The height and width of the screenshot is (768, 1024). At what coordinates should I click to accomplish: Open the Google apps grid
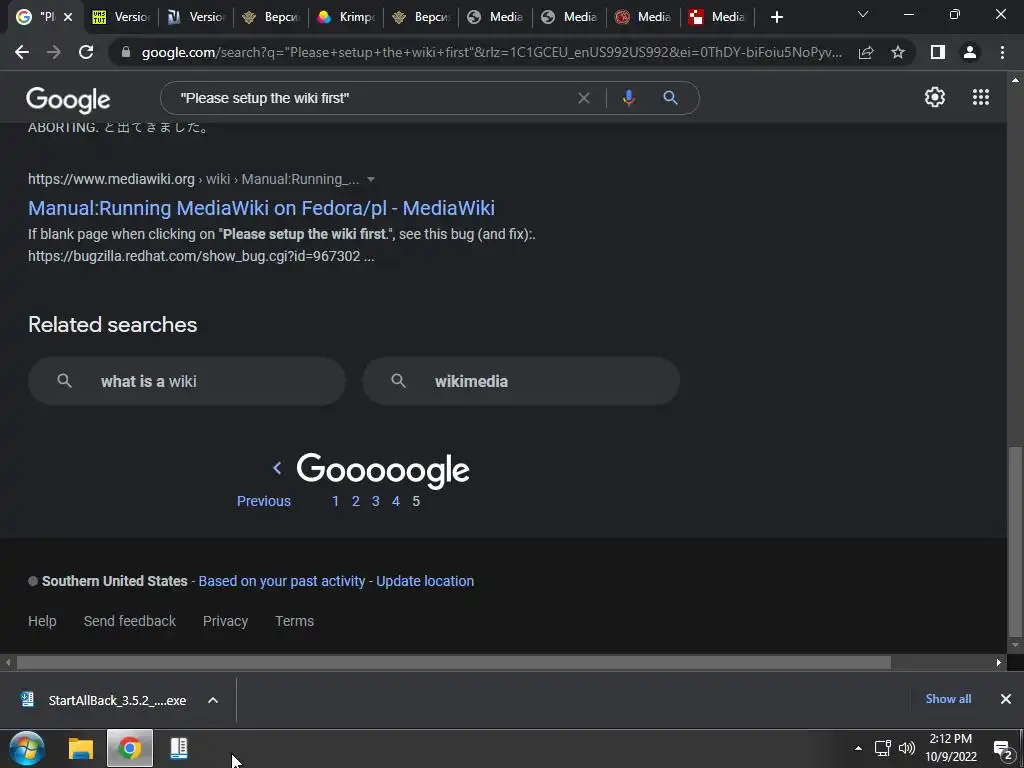coord(981,97)
